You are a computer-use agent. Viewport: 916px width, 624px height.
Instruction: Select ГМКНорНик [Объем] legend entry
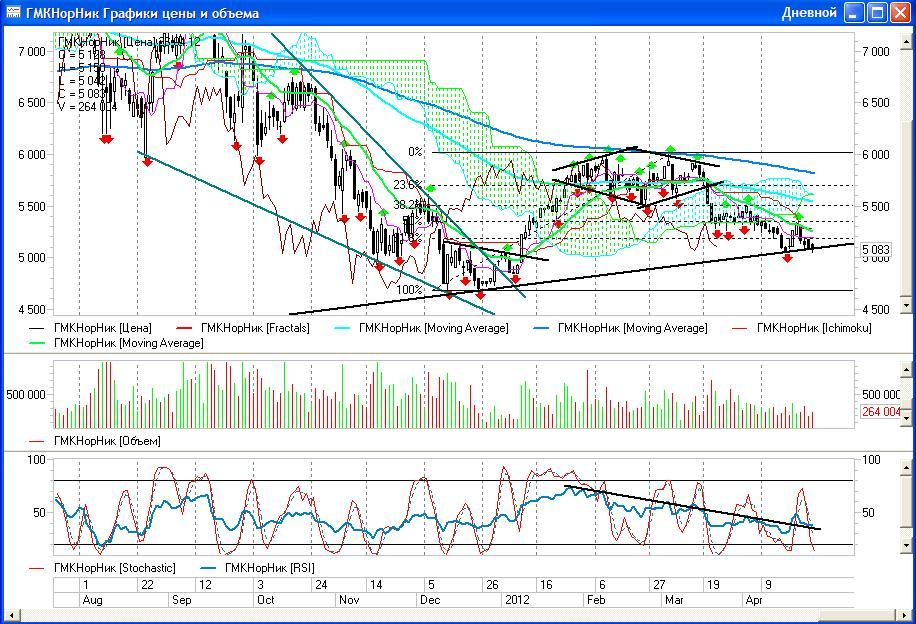click(95, 441)
